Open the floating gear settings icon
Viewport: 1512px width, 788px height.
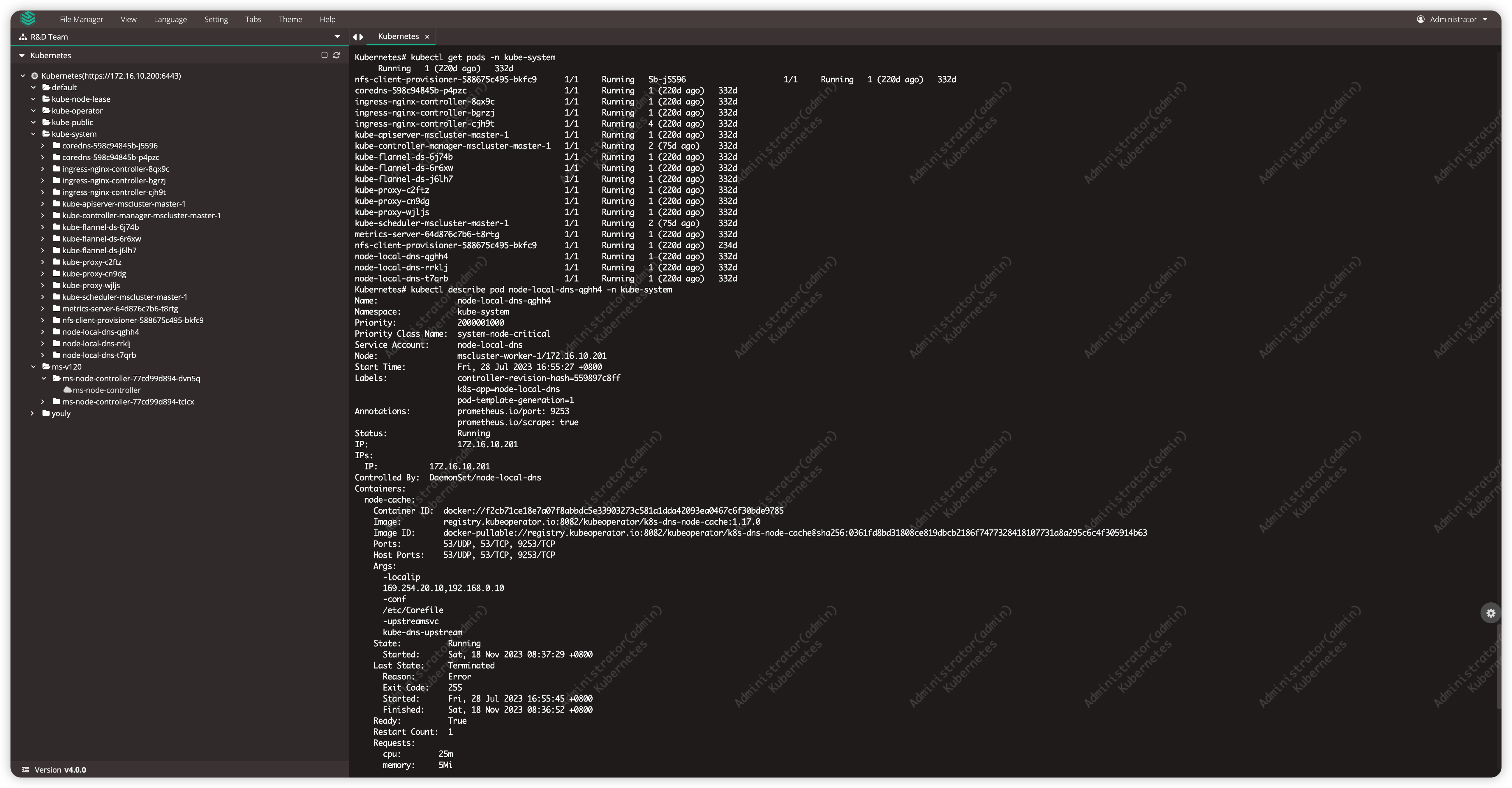[x=1490, y=613]
